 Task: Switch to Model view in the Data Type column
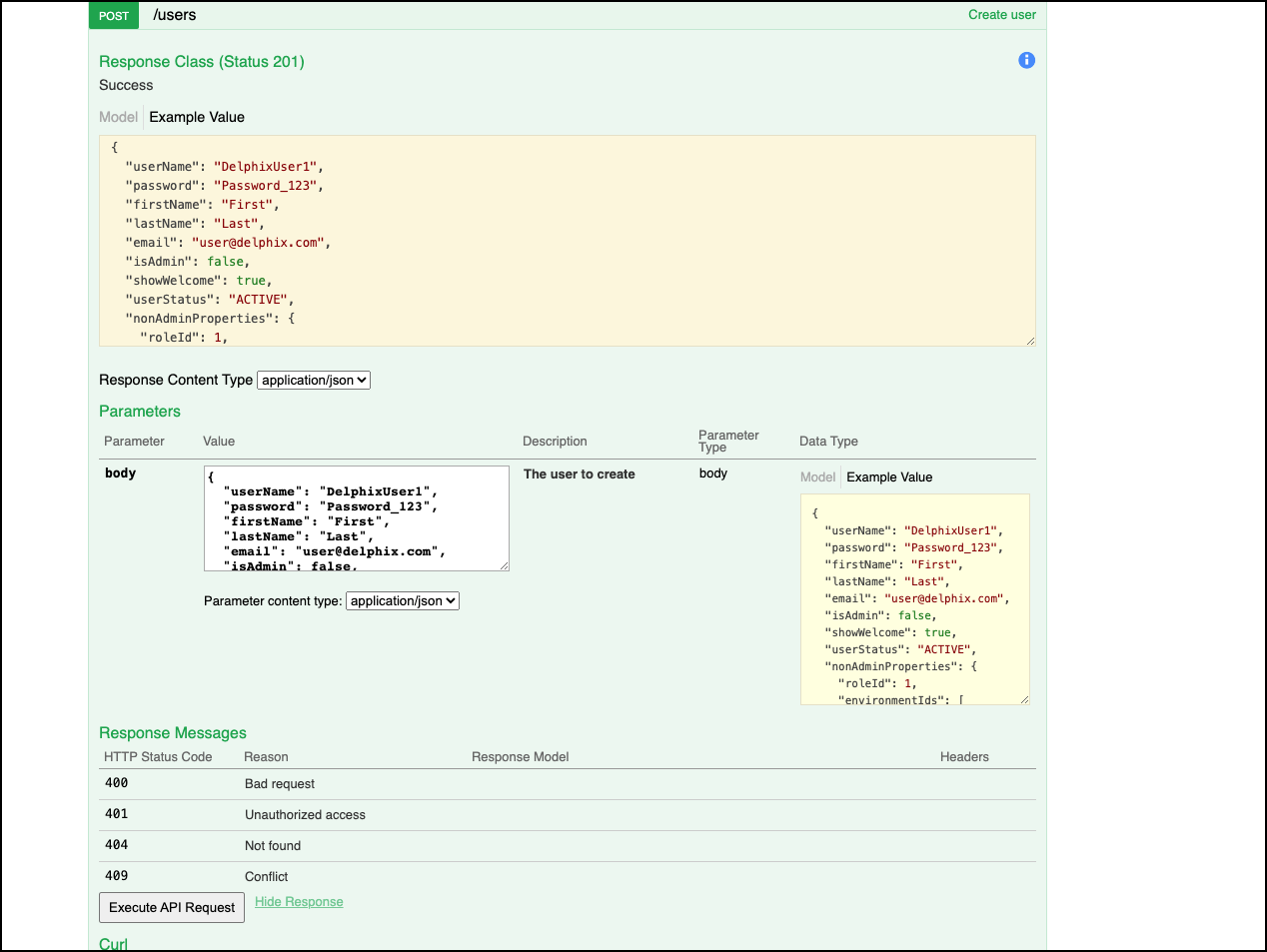817,476
